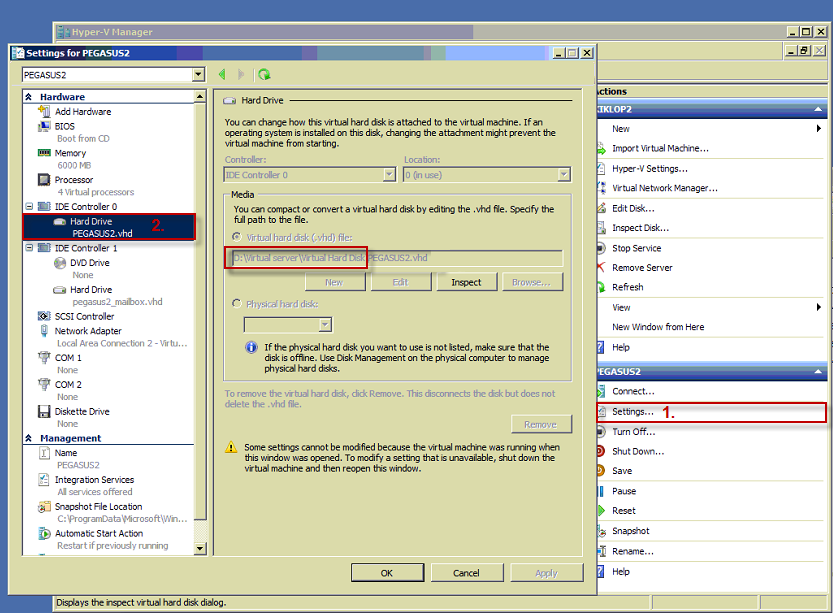Viewport: 833px width, 613px height.
Task: Open the PEGASUS2 virtual machine dropdown
Action: [x=199, y=74]
